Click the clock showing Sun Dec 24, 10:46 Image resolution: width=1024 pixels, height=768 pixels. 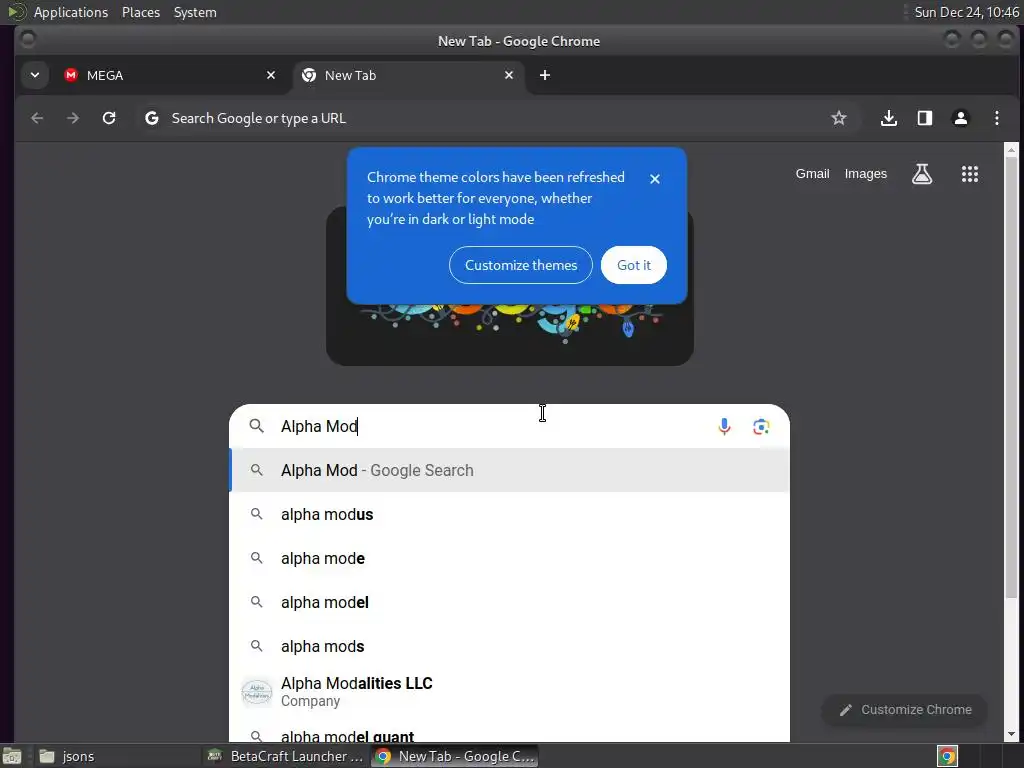pos(966,12)
